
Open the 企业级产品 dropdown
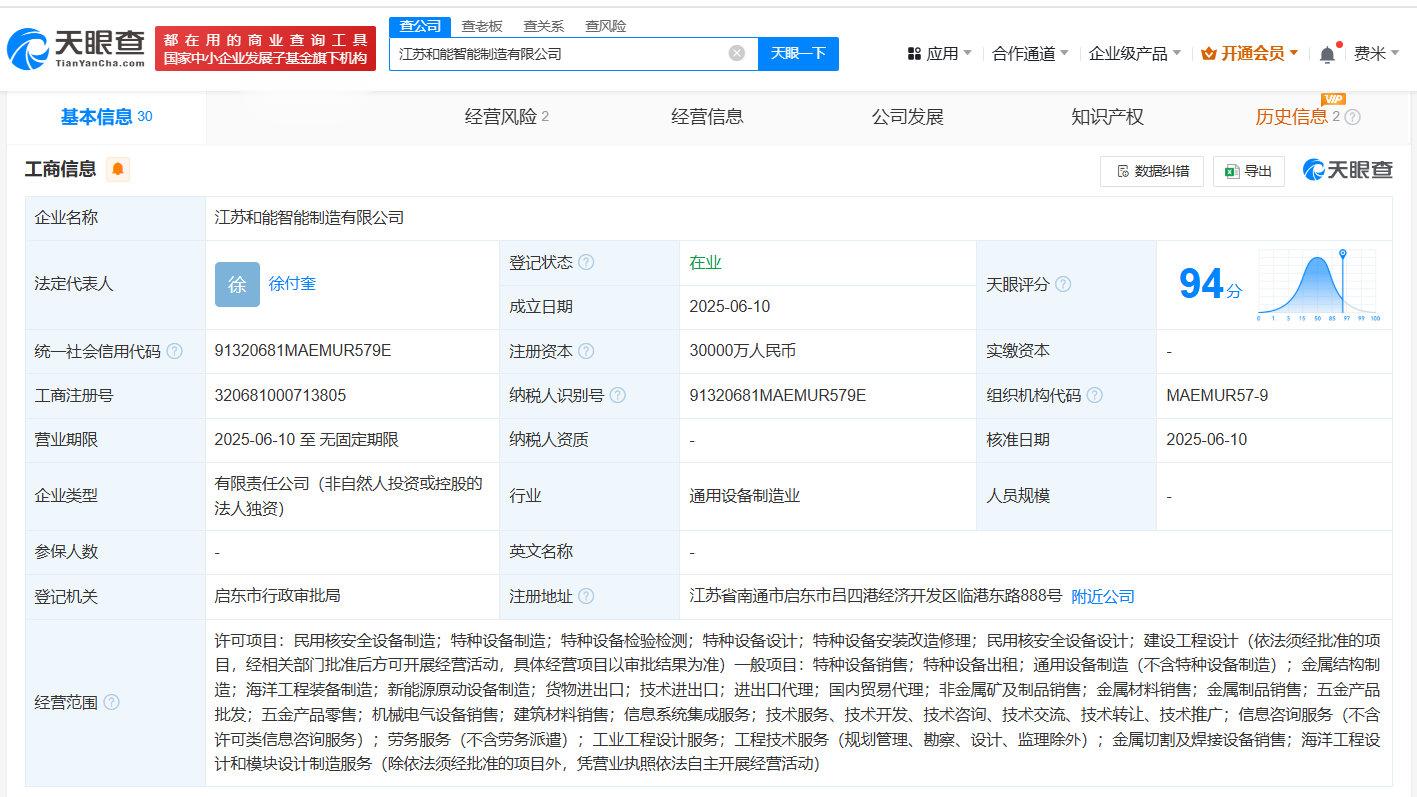(x=1135, y=53)
